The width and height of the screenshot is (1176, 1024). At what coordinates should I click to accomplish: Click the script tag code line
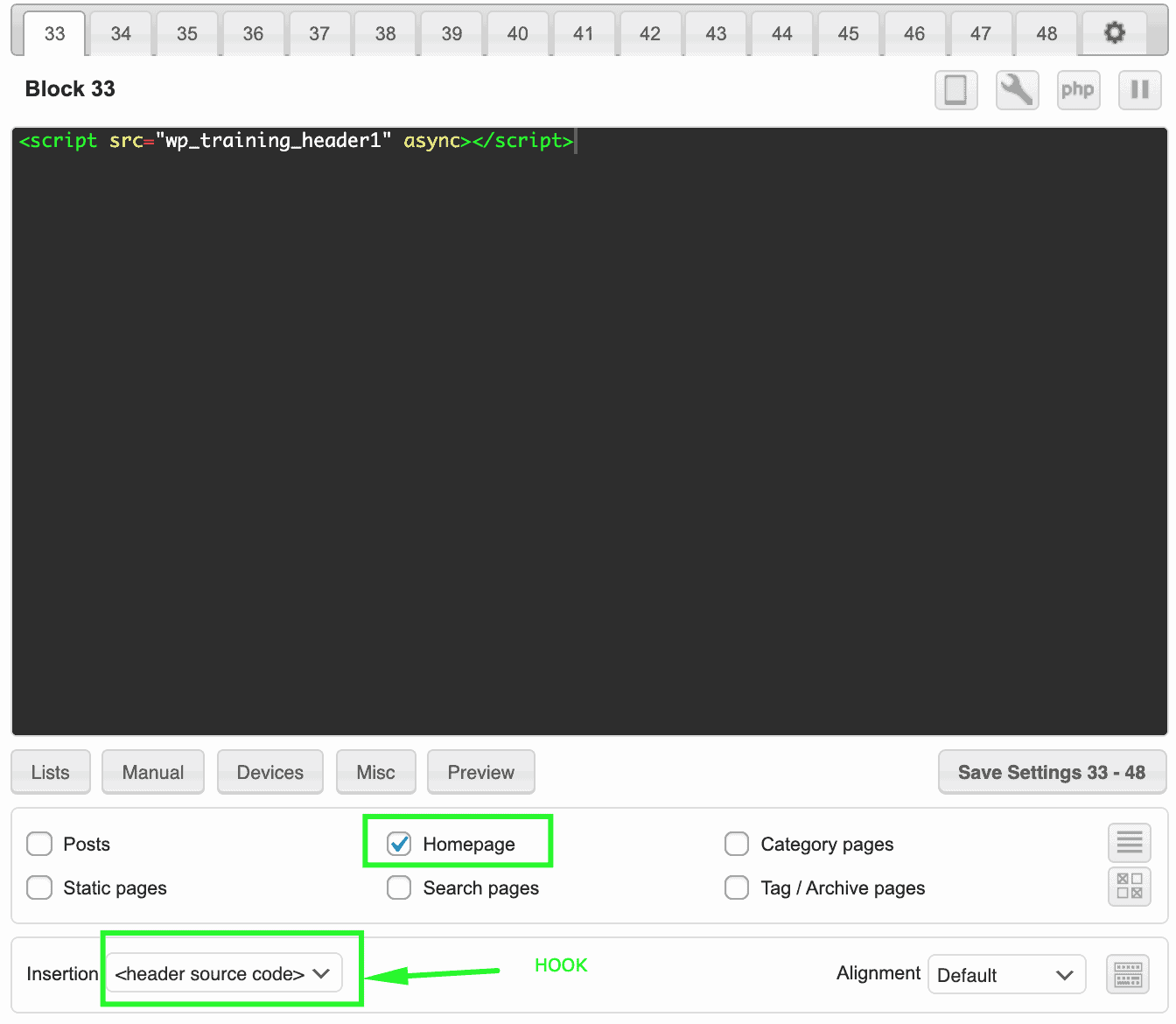tap(296, 140)
